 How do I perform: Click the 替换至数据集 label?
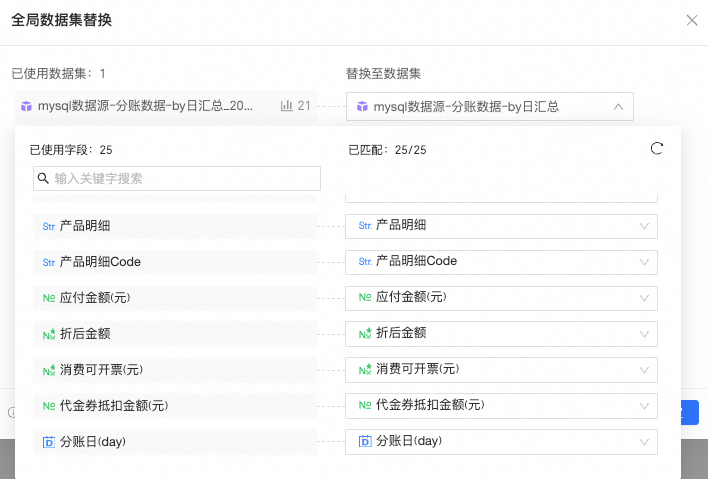click(x=383, y=74)
